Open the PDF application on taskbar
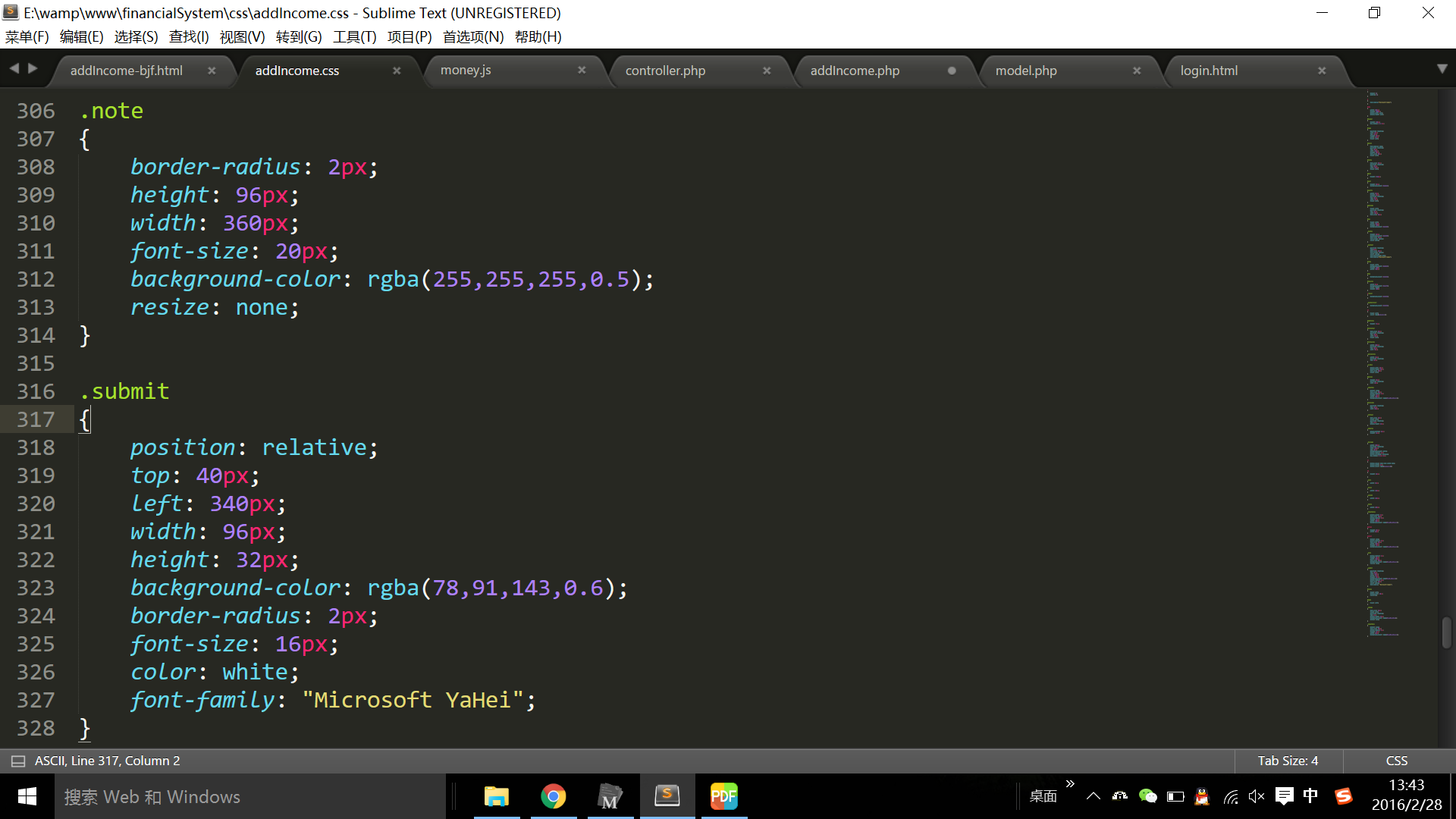Viewport: 1456px width, 819px height. tap(724, 796)
